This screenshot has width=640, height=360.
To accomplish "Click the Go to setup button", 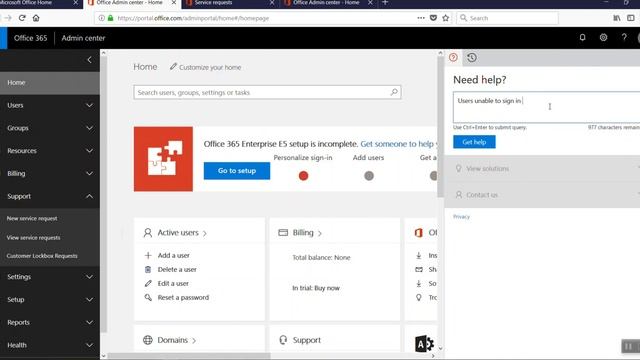I will pos(237,171).
